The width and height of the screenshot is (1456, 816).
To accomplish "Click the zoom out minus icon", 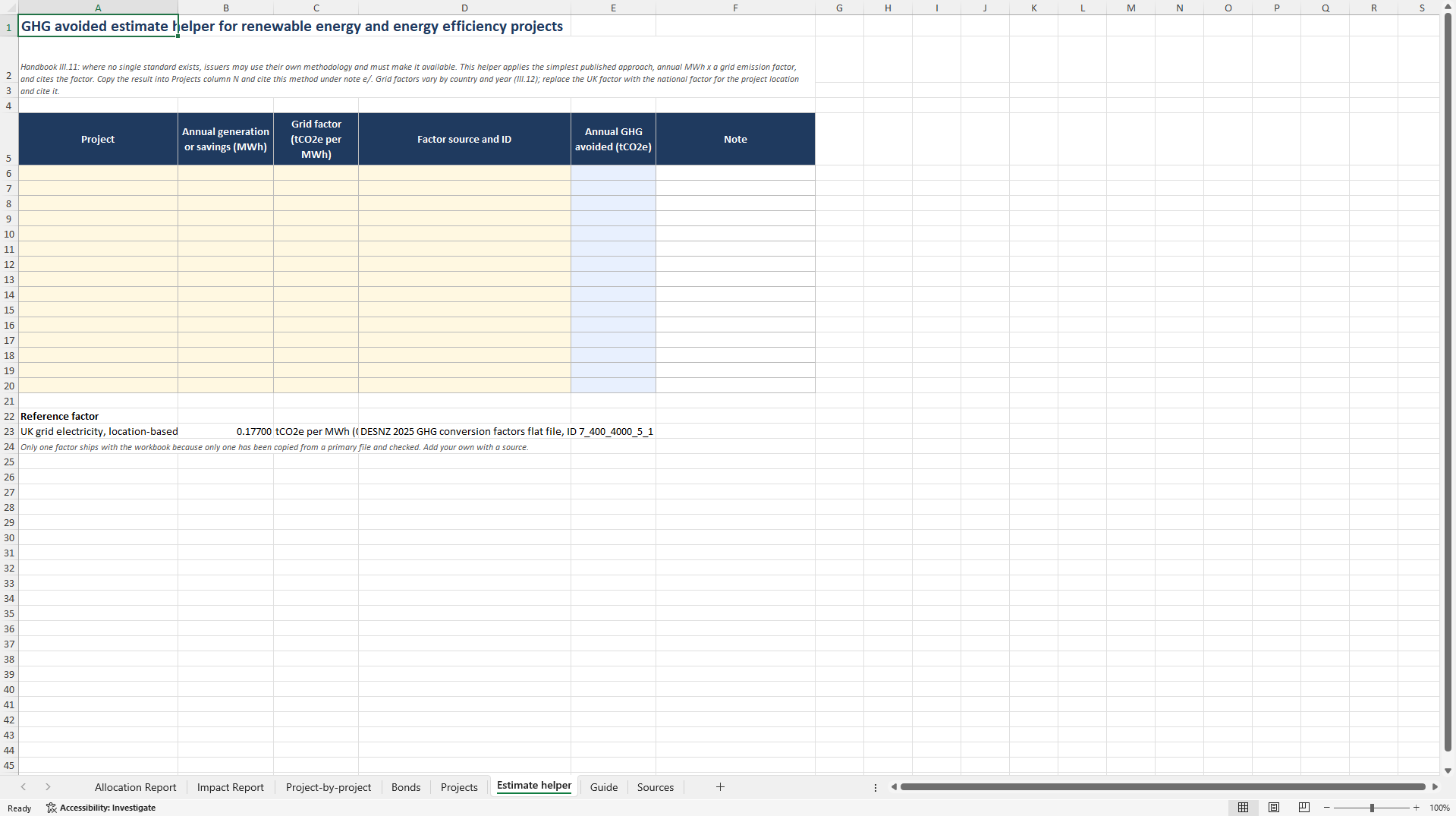I will point(1327,808).
